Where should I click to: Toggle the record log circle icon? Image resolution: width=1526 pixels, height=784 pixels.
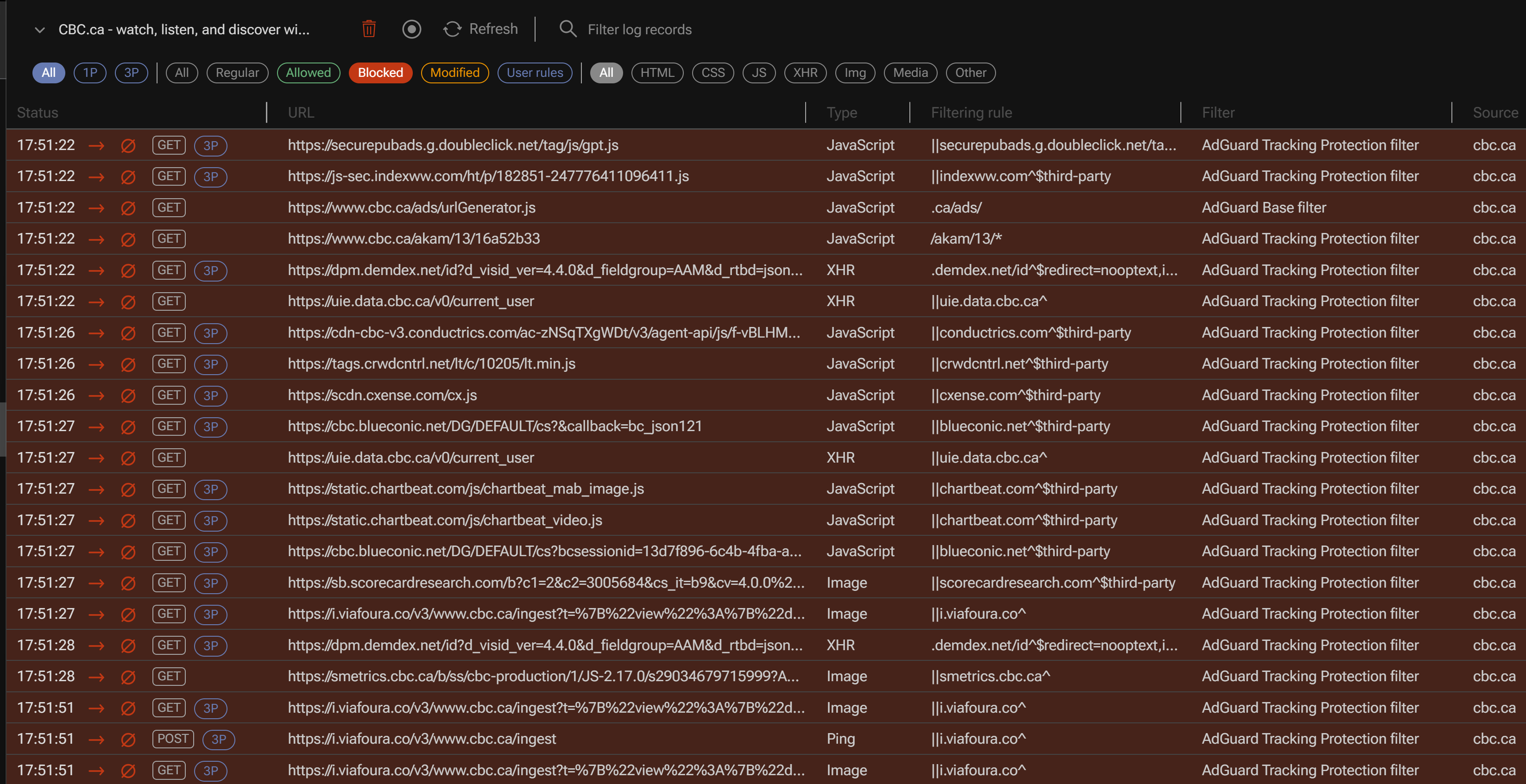coord(411,29)
